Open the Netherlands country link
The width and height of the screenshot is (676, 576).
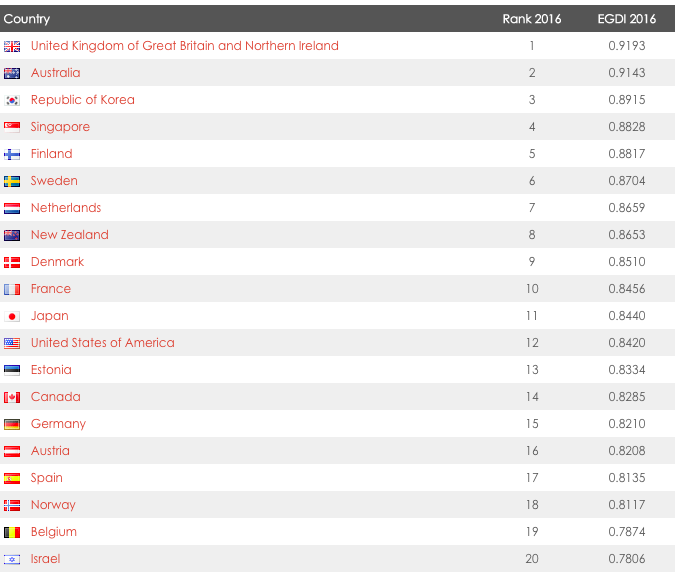pos(66,208)
